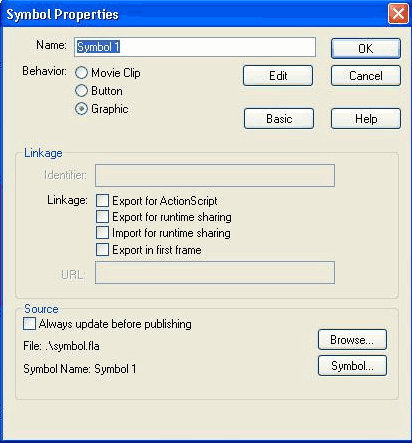Close the Symbol Properties dialog
Viewport: 412px width, 443px height.
(398, 14)
